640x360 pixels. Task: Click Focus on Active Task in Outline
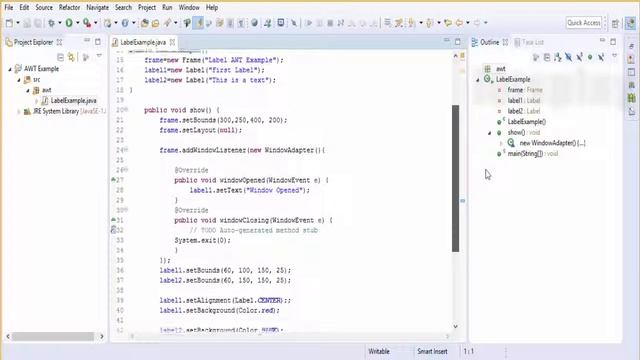536,58
